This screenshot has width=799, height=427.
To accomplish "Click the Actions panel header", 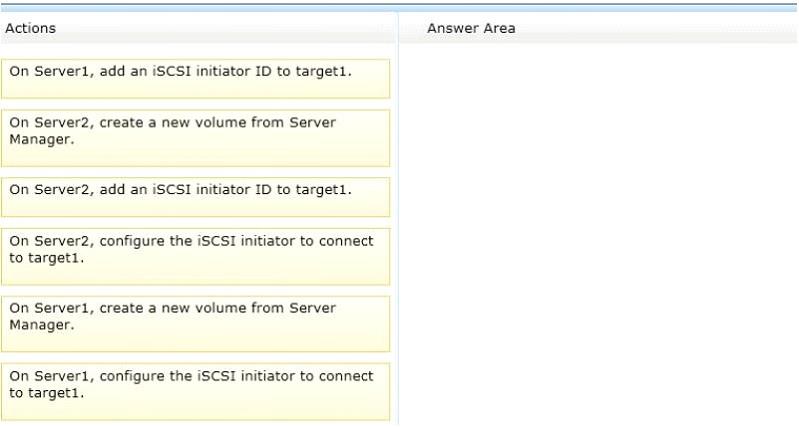I will [x=198, y=29].
